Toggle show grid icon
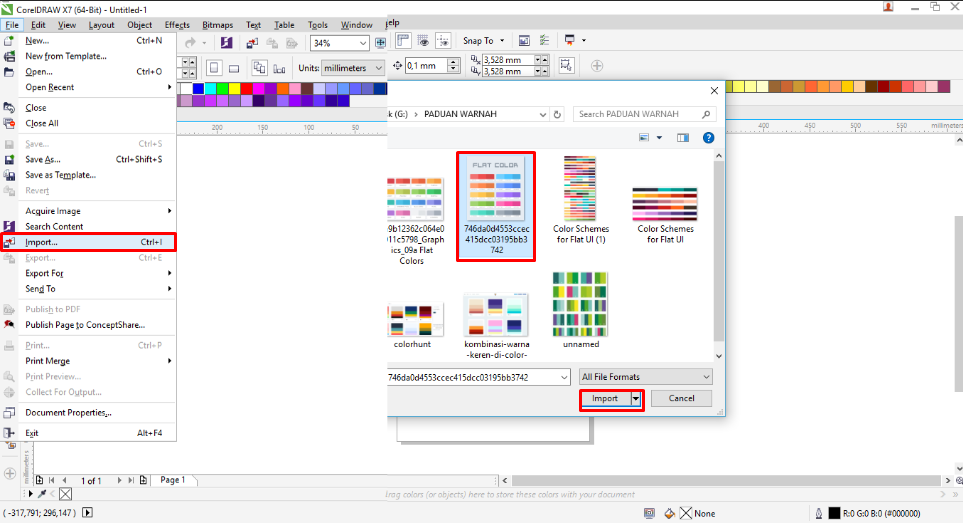The height and width of the screenshot is (523, 963). [423, 41]
